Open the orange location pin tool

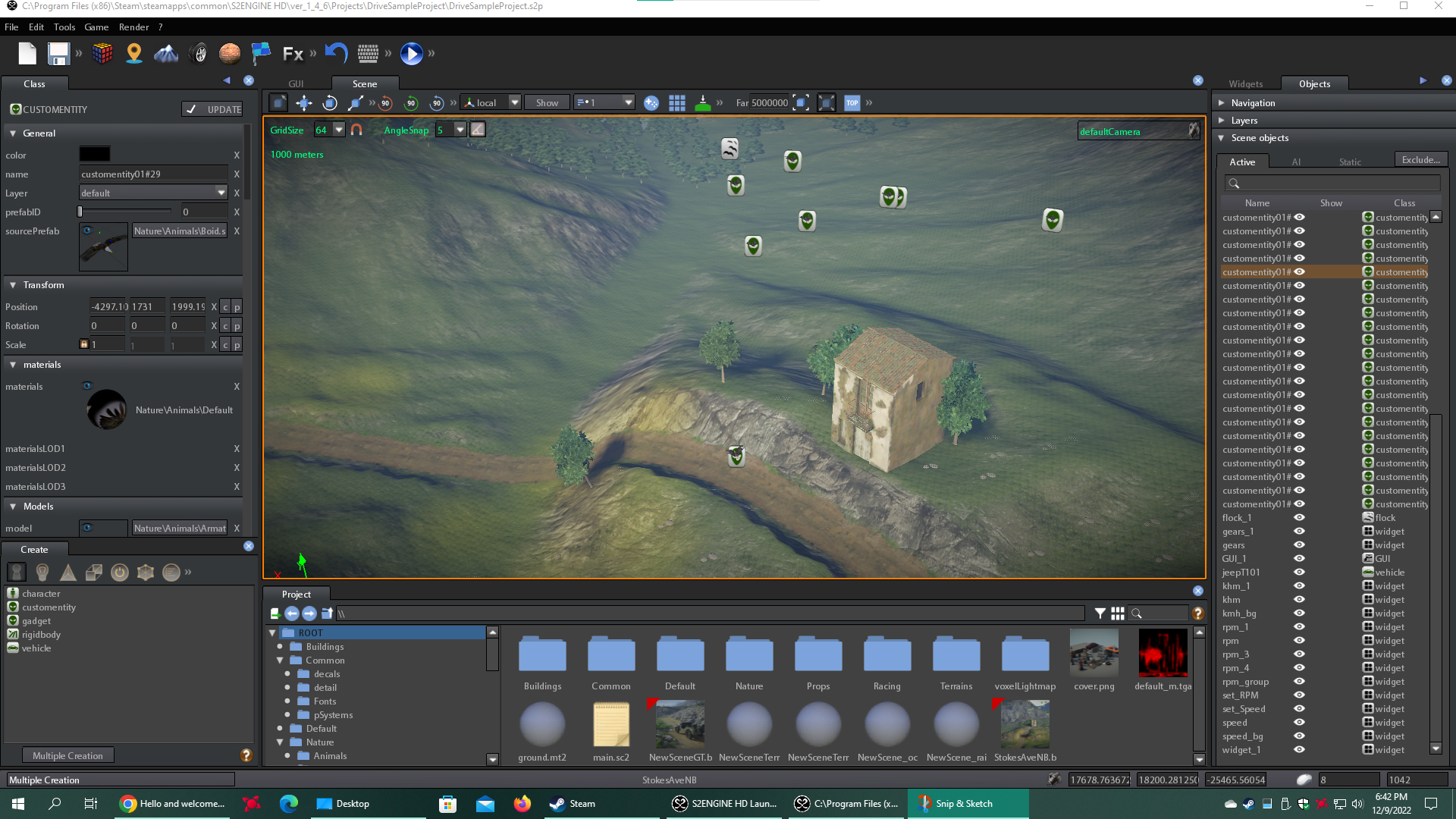(134, 54)
